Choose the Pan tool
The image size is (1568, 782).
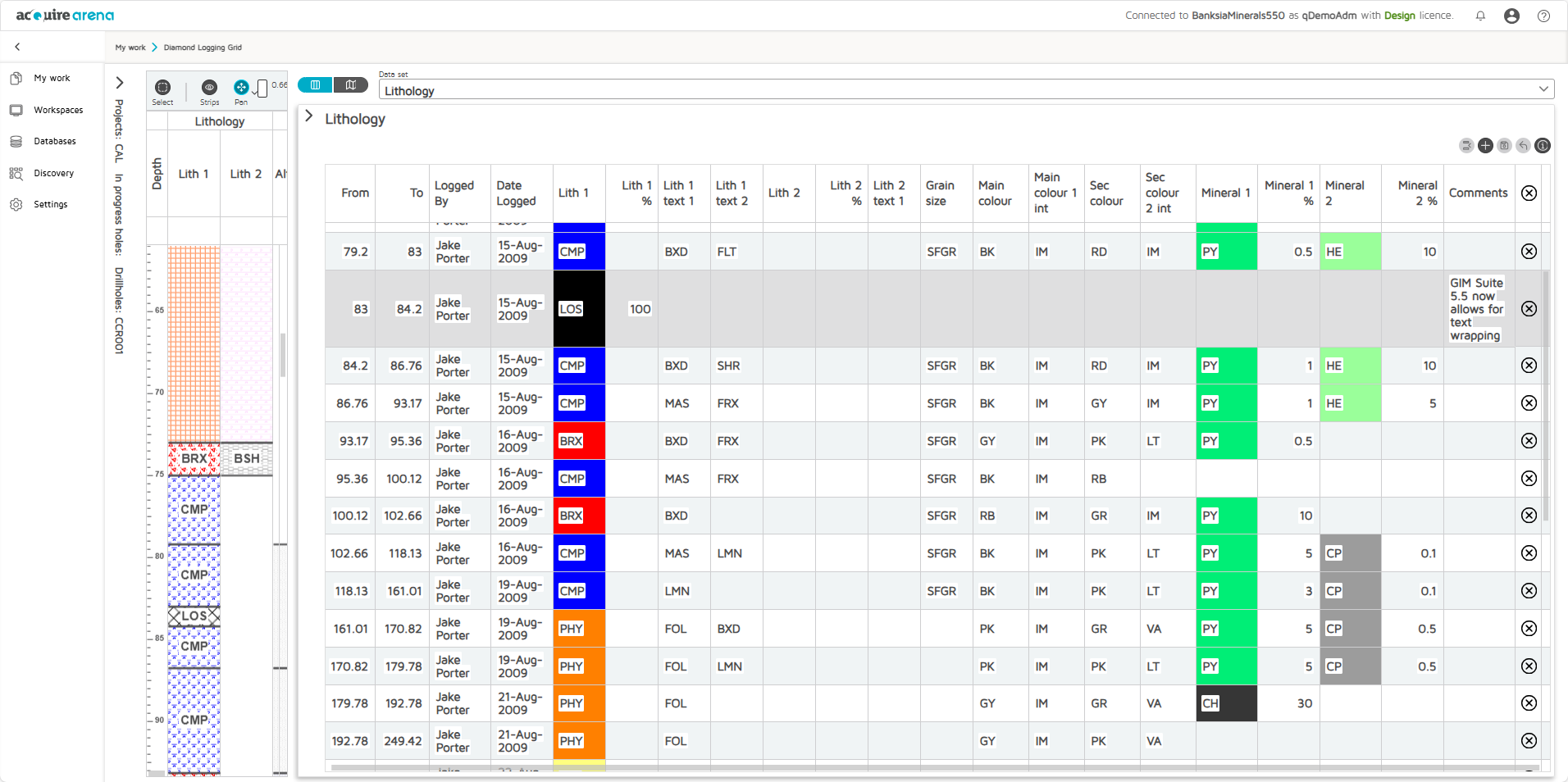point(241,89)
